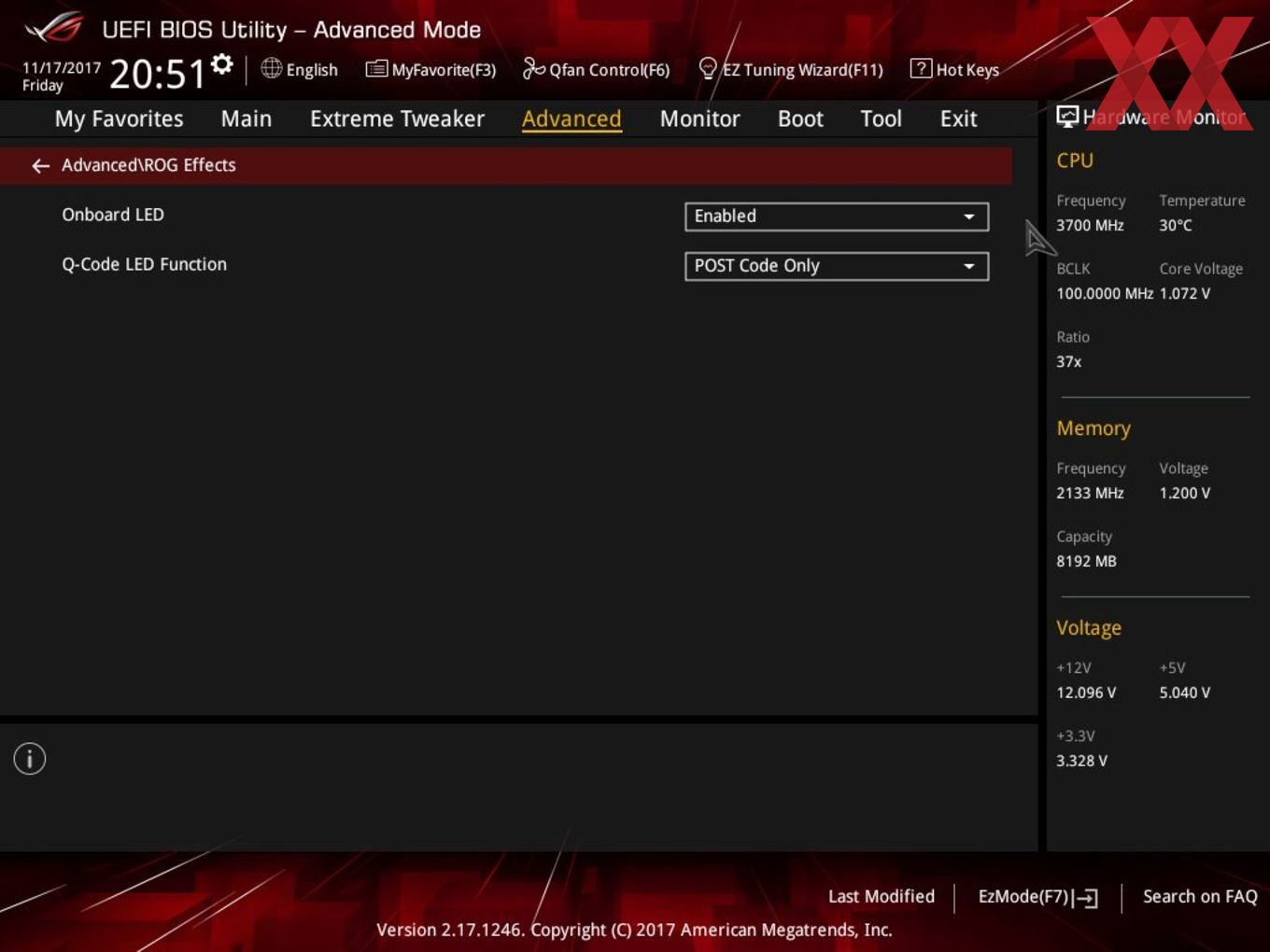Click the settings gear next to clock
Viewport: 1270px width, 952px height.
(221, 64)
